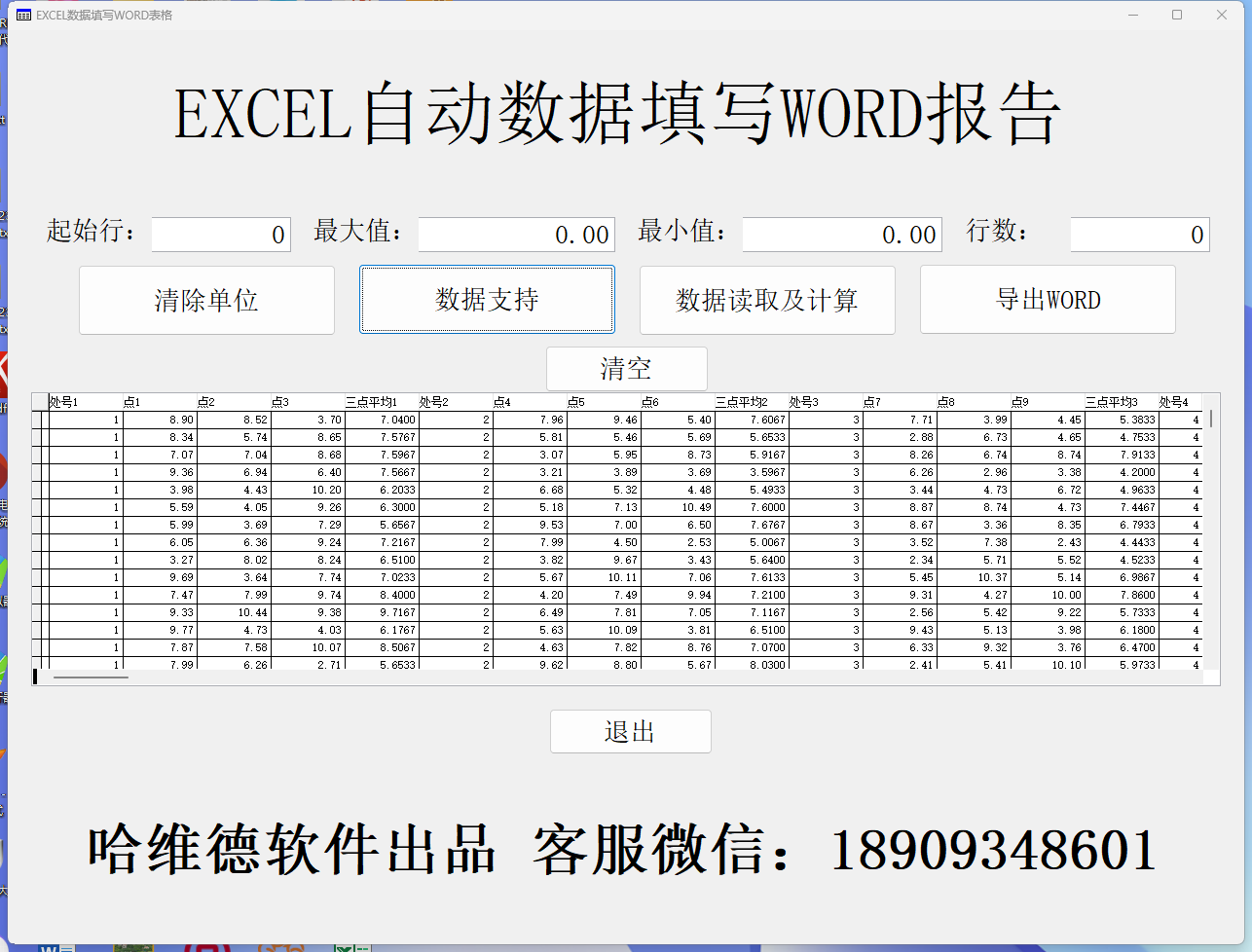Run 数据读取及计算
The width and height of the screenshot is (1252, 952).
pyautogui.click(x=767, y=300)
